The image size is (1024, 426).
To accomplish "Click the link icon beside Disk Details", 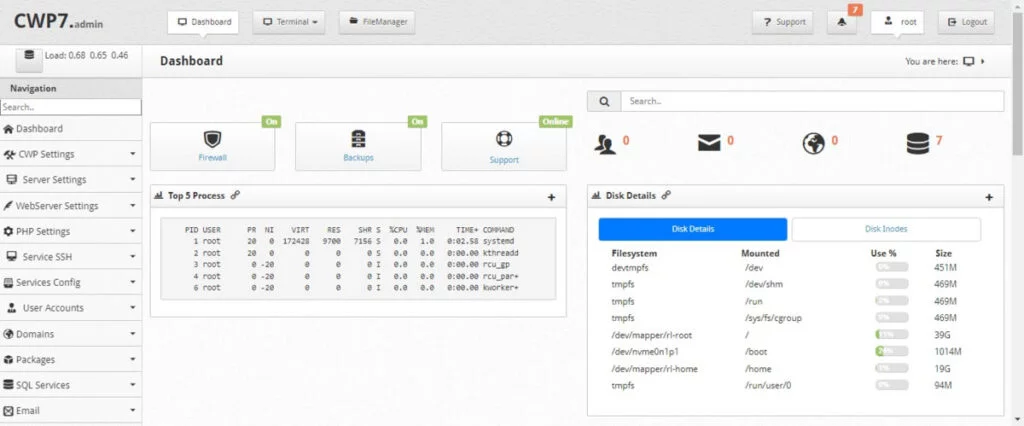I will 665,195.
